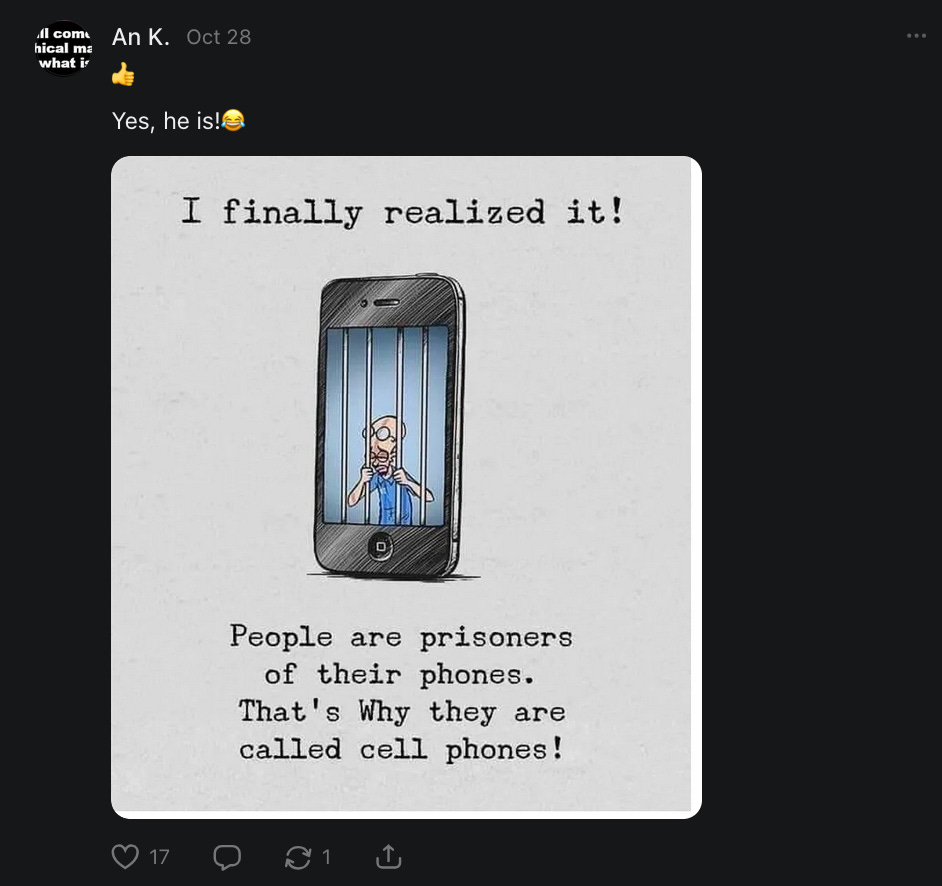Share the post with the upload arrow icon
Screen dimensions: 942x886
(x=389, y=857)
